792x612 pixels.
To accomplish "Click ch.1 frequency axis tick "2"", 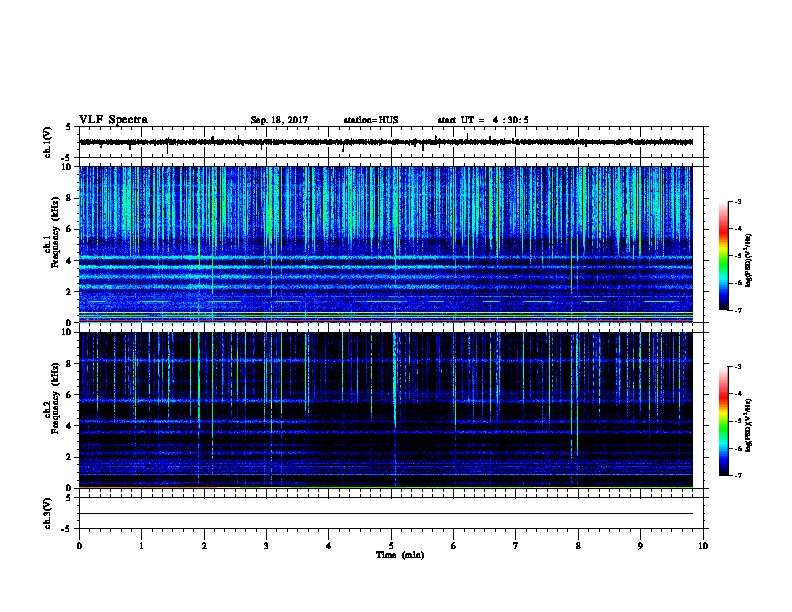I will point(69,292).
